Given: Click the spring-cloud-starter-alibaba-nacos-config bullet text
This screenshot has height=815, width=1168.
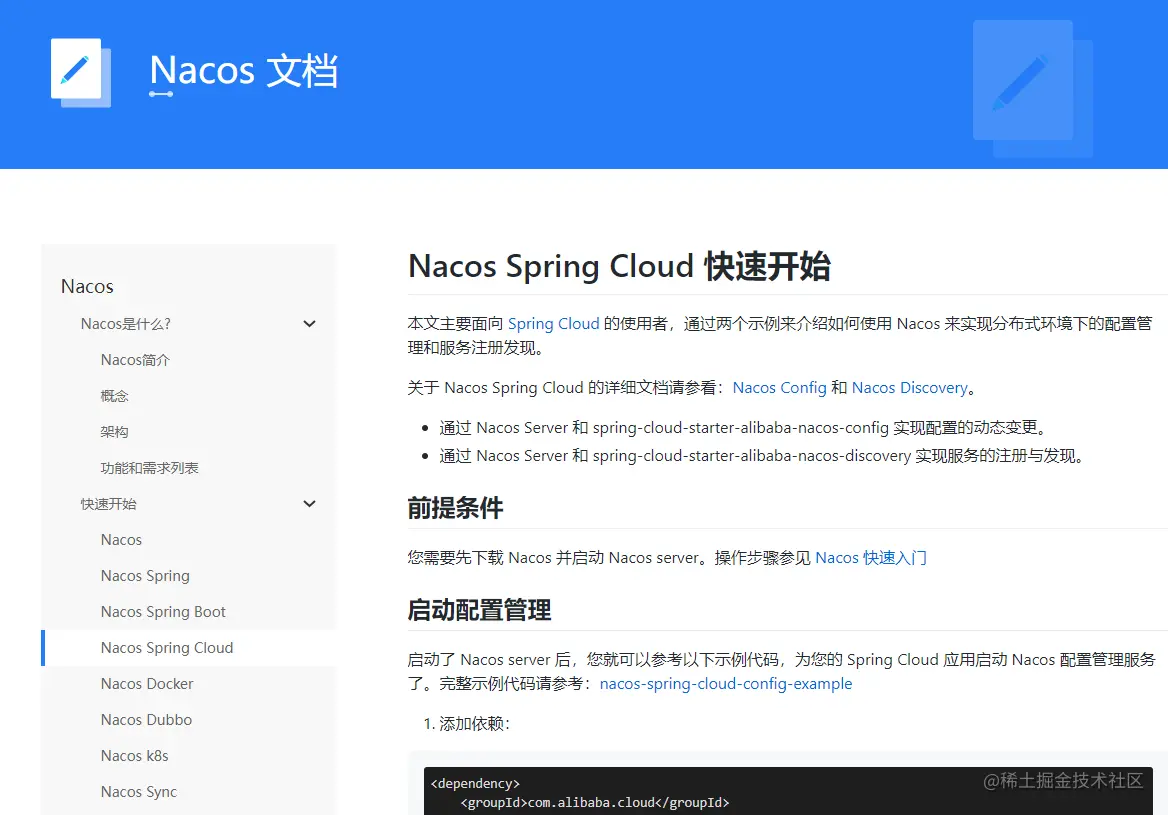Looking at the screenshot, I should coord(743,428).
